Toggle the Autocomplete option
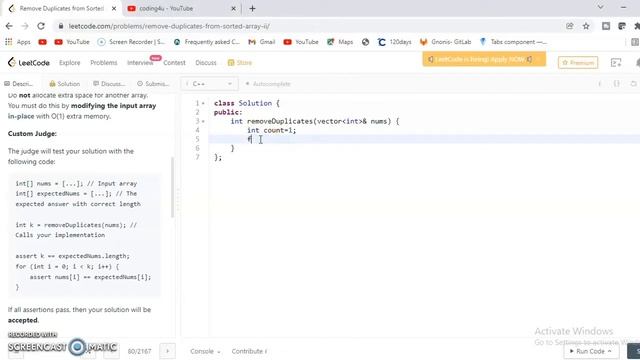 pyautogui.click(x=268, y=84)
